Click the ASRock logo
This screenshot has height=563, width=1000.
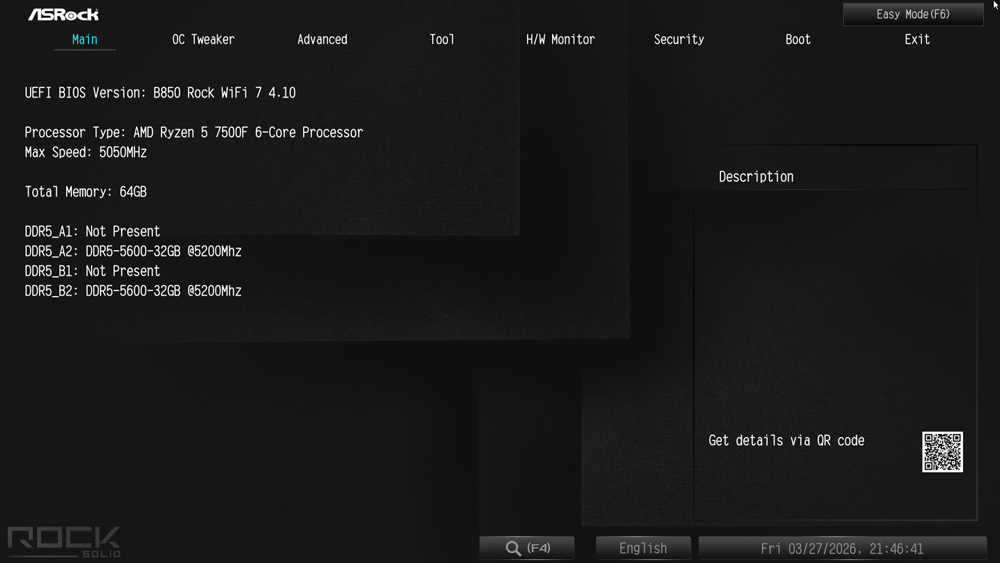click(x=63, y=14)
